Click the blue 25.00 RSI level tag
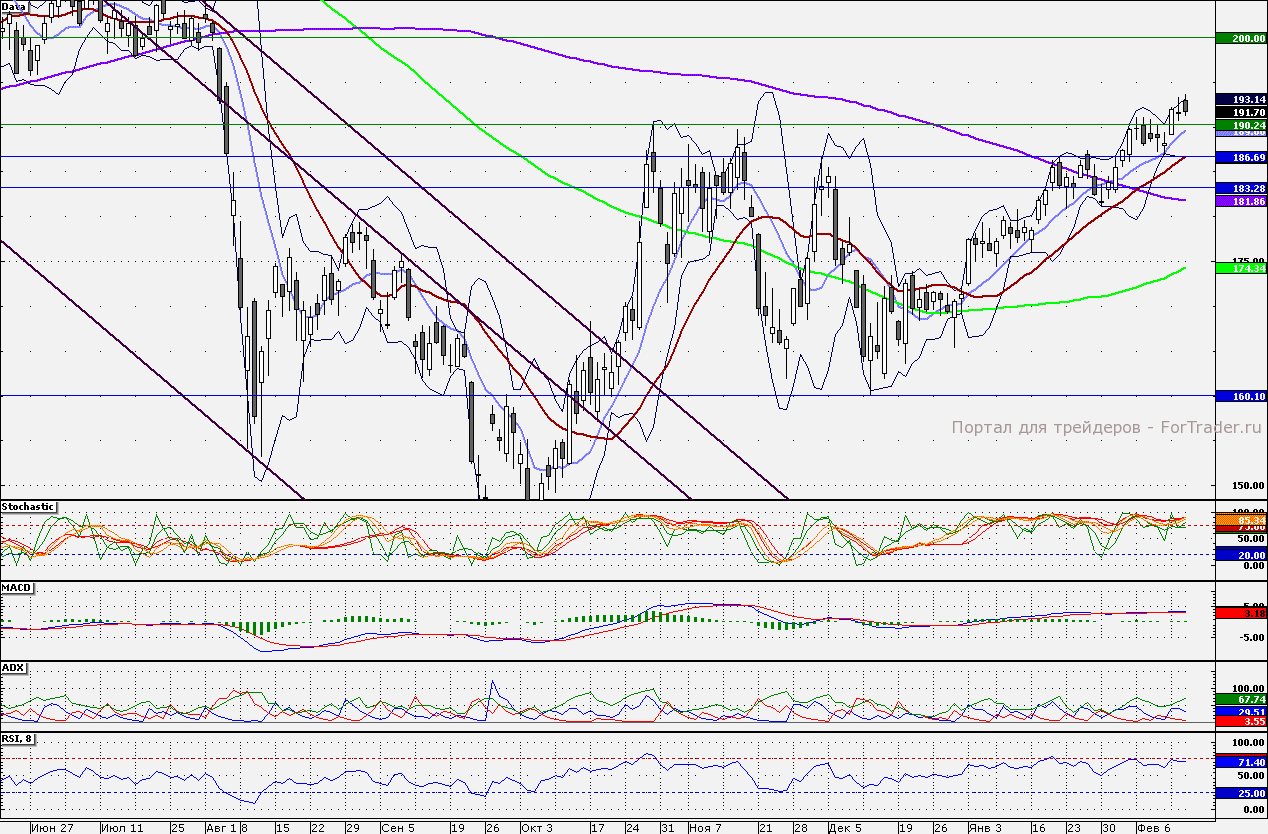1268x834 pixels. coord(1241,793)
